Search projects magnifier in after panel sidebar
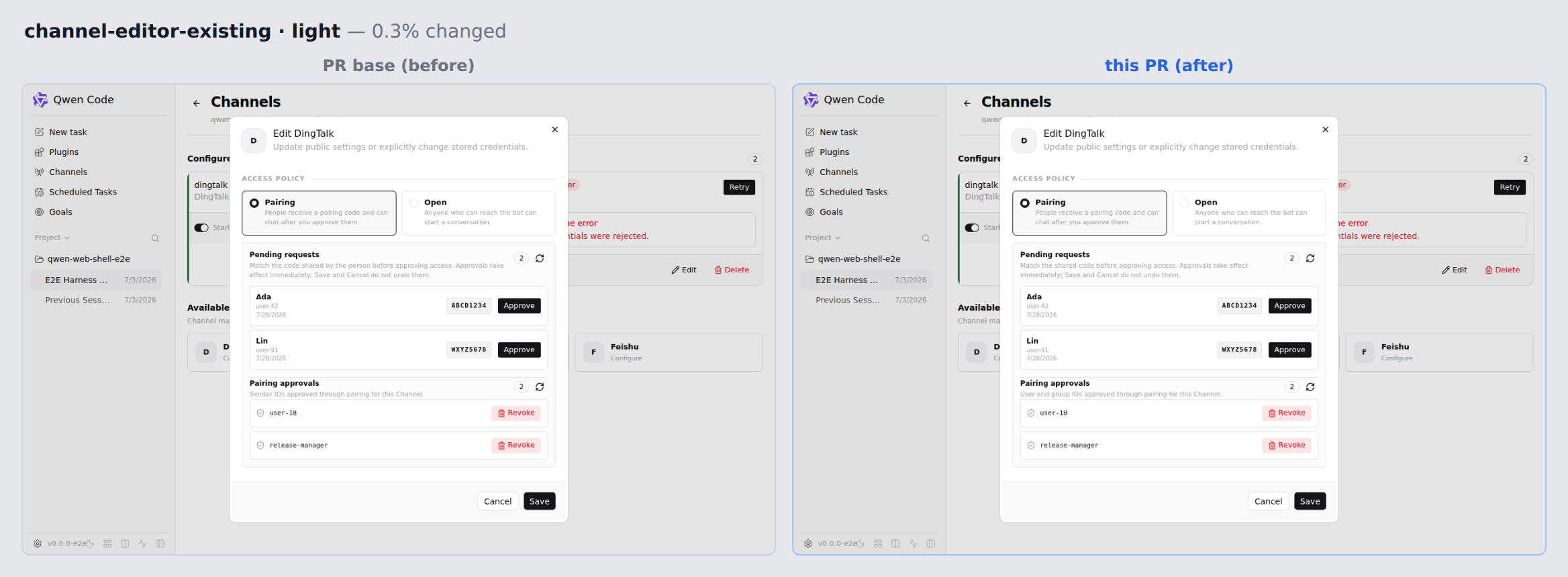 [926, 238]
